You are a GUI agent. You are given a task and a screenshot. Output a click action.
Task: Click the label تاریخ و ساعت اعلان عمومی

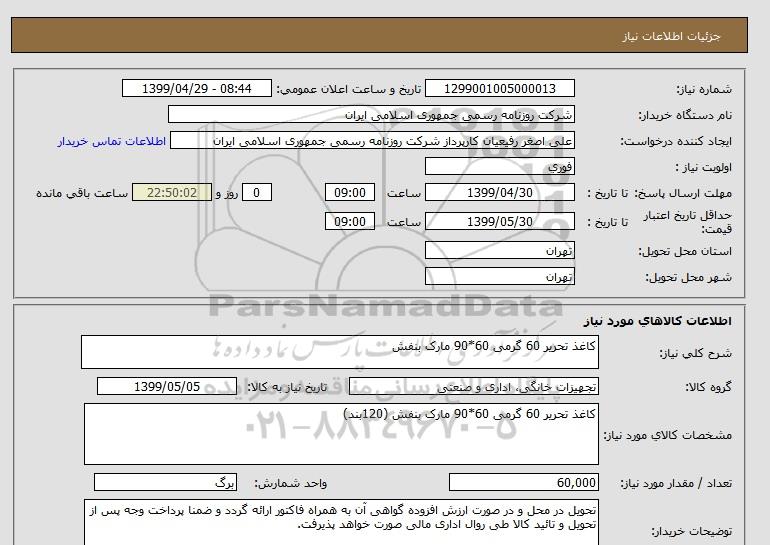click(x=349, y=89)
